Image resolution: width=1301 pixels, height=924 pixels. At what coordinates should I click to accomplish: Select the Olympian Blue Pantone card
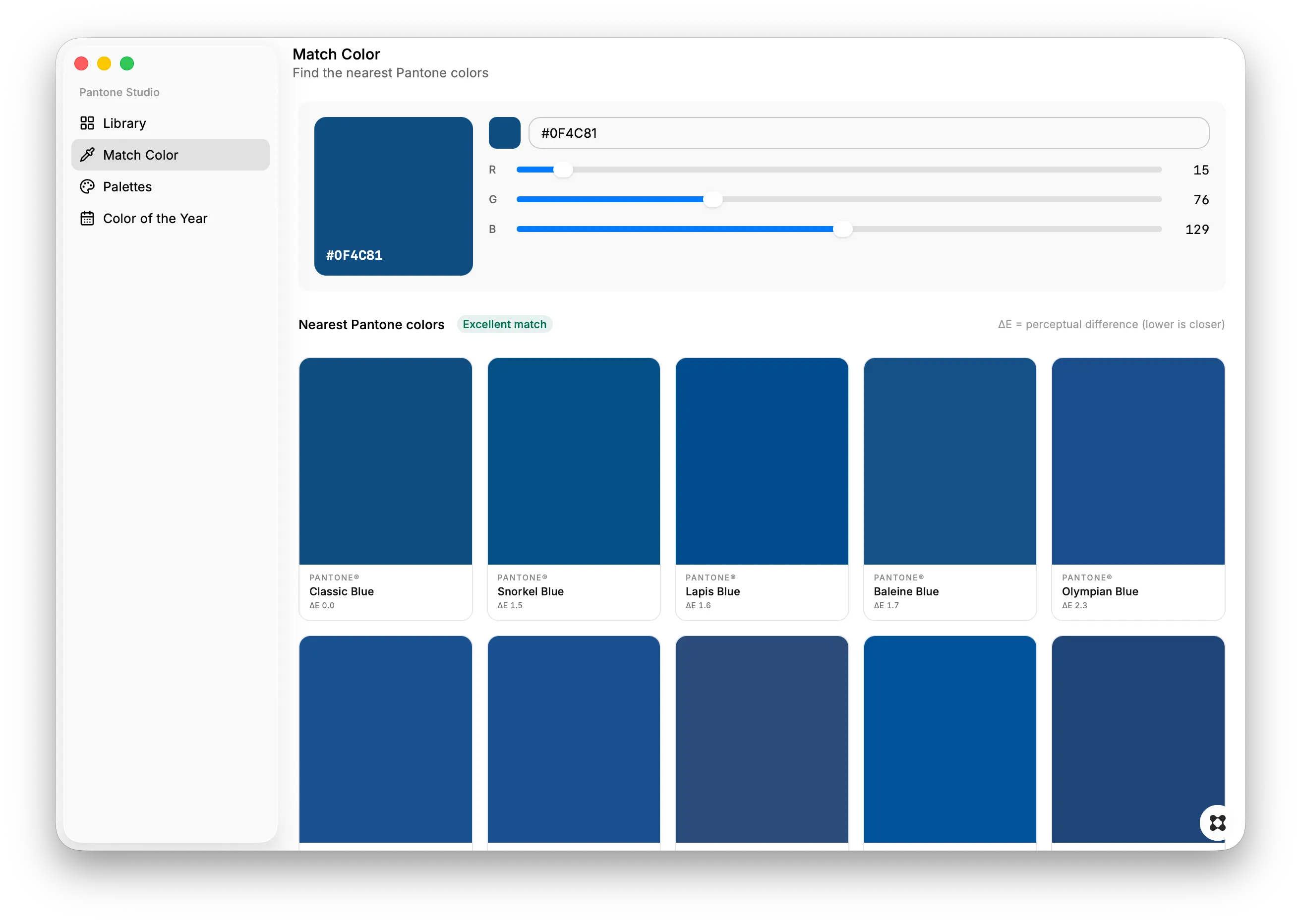[x=1138, y=489]
